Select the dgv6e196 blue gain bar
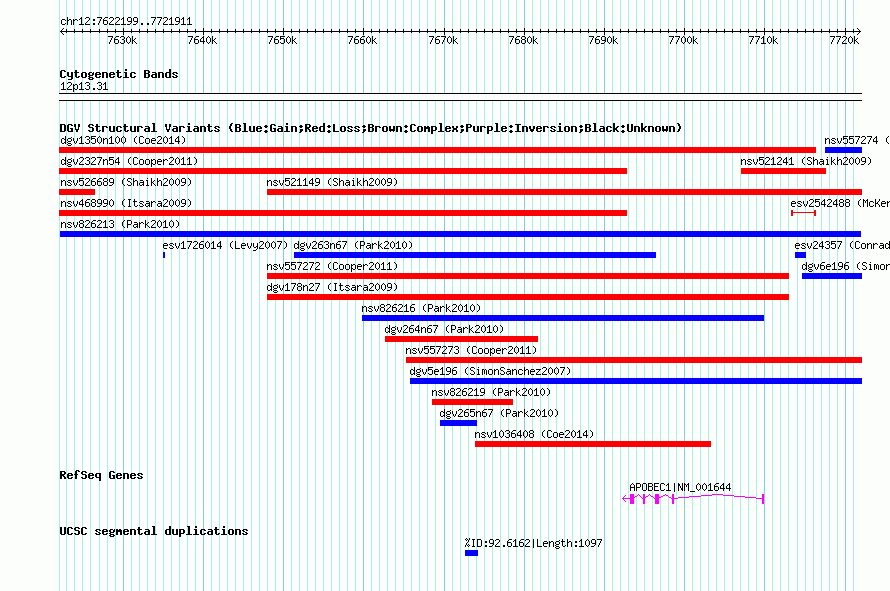890x591 pixels. (832, 276)
